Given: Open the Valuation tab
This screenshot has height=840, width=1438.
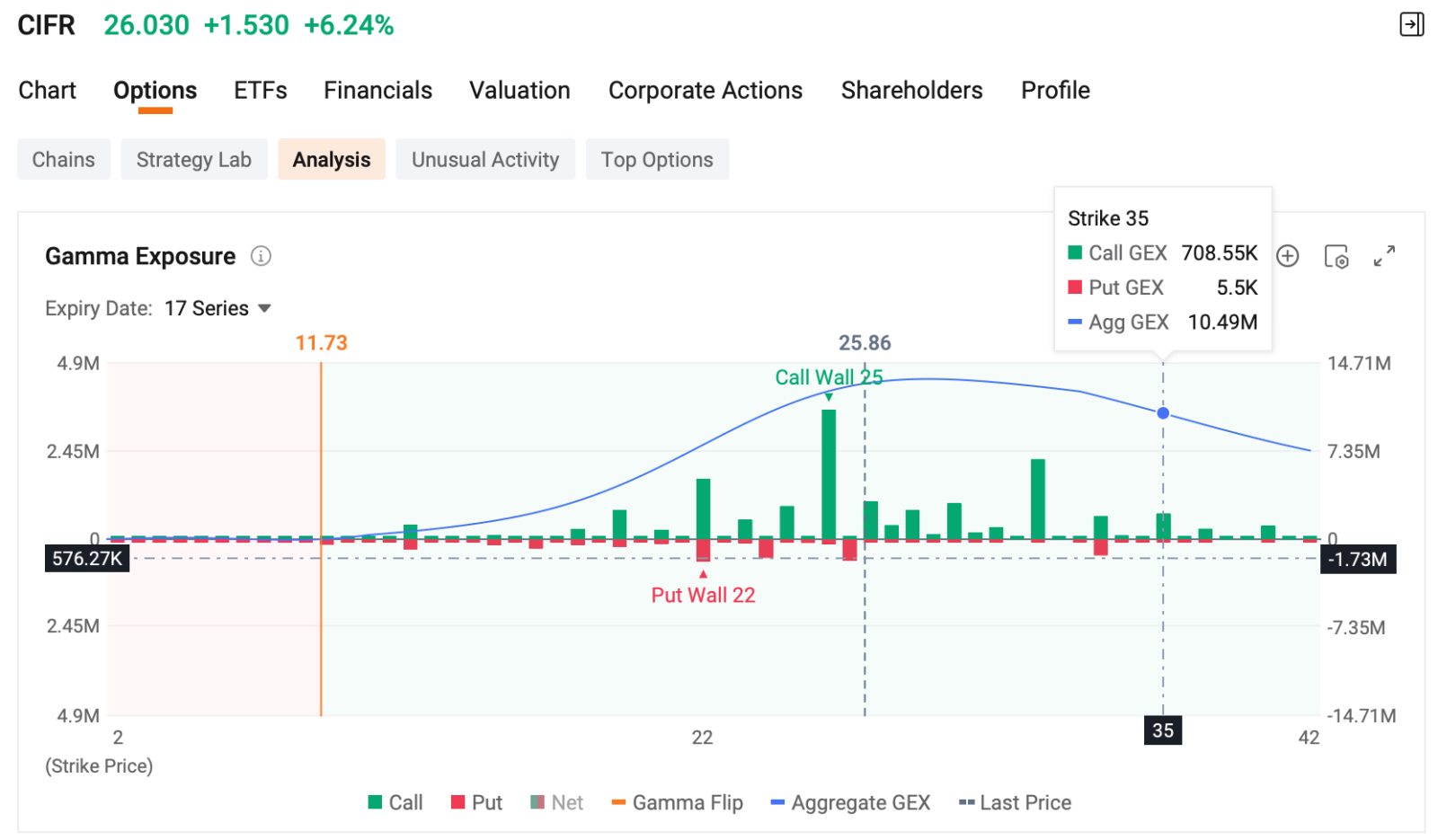Looking at the screenshot, I should [x=519, y=90].
